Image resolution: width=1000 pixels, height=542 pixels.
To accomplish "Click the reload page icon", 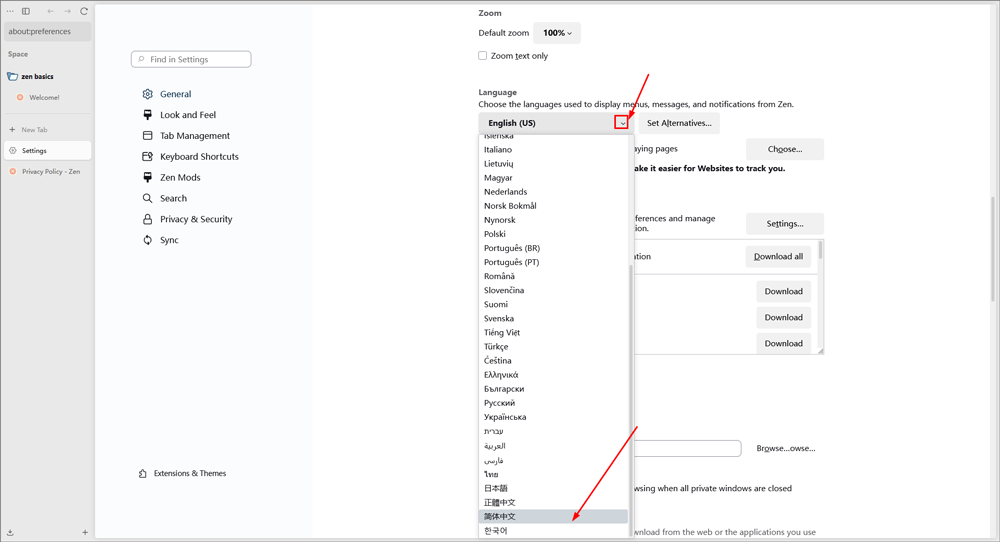I will click(84, 11).
